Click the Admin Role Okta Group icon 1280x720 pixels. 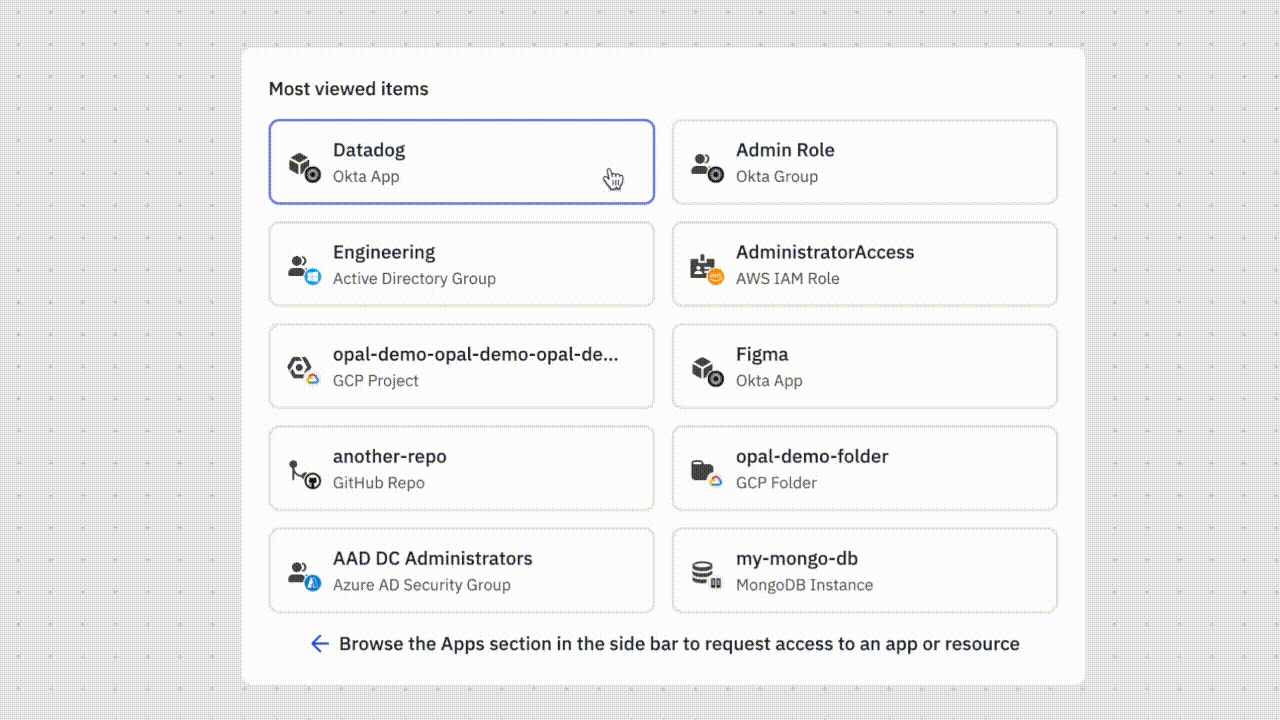point(707,166)
